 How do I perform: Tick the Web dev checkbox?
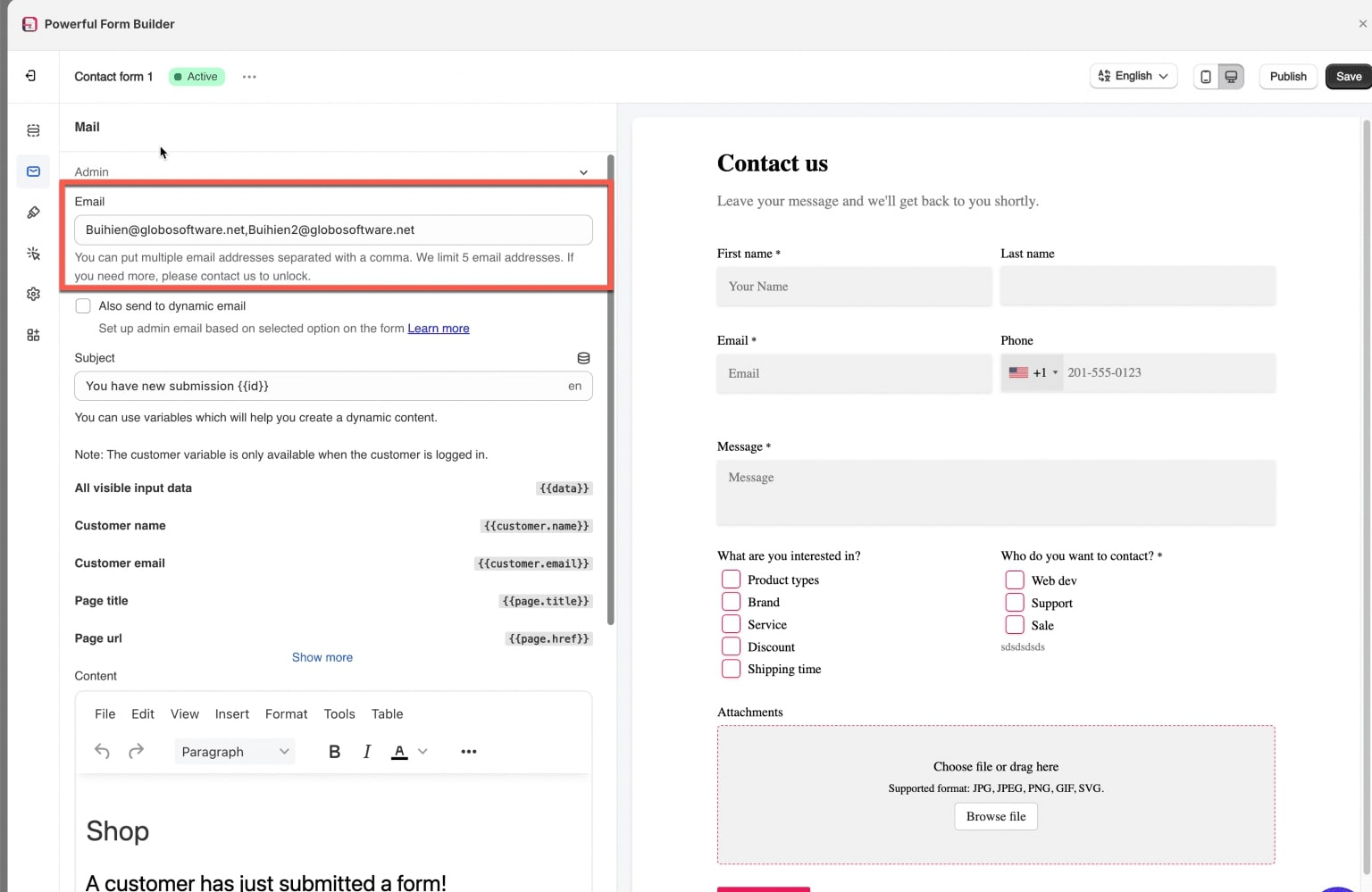coord(1015,580)
